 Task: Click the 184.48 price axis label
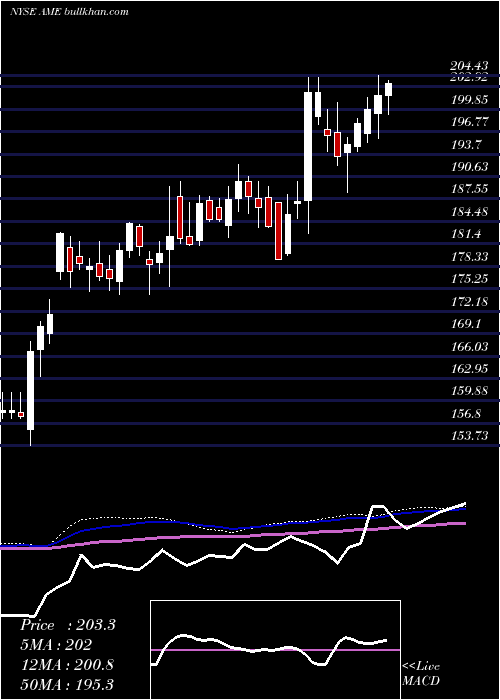pos(469,212)
